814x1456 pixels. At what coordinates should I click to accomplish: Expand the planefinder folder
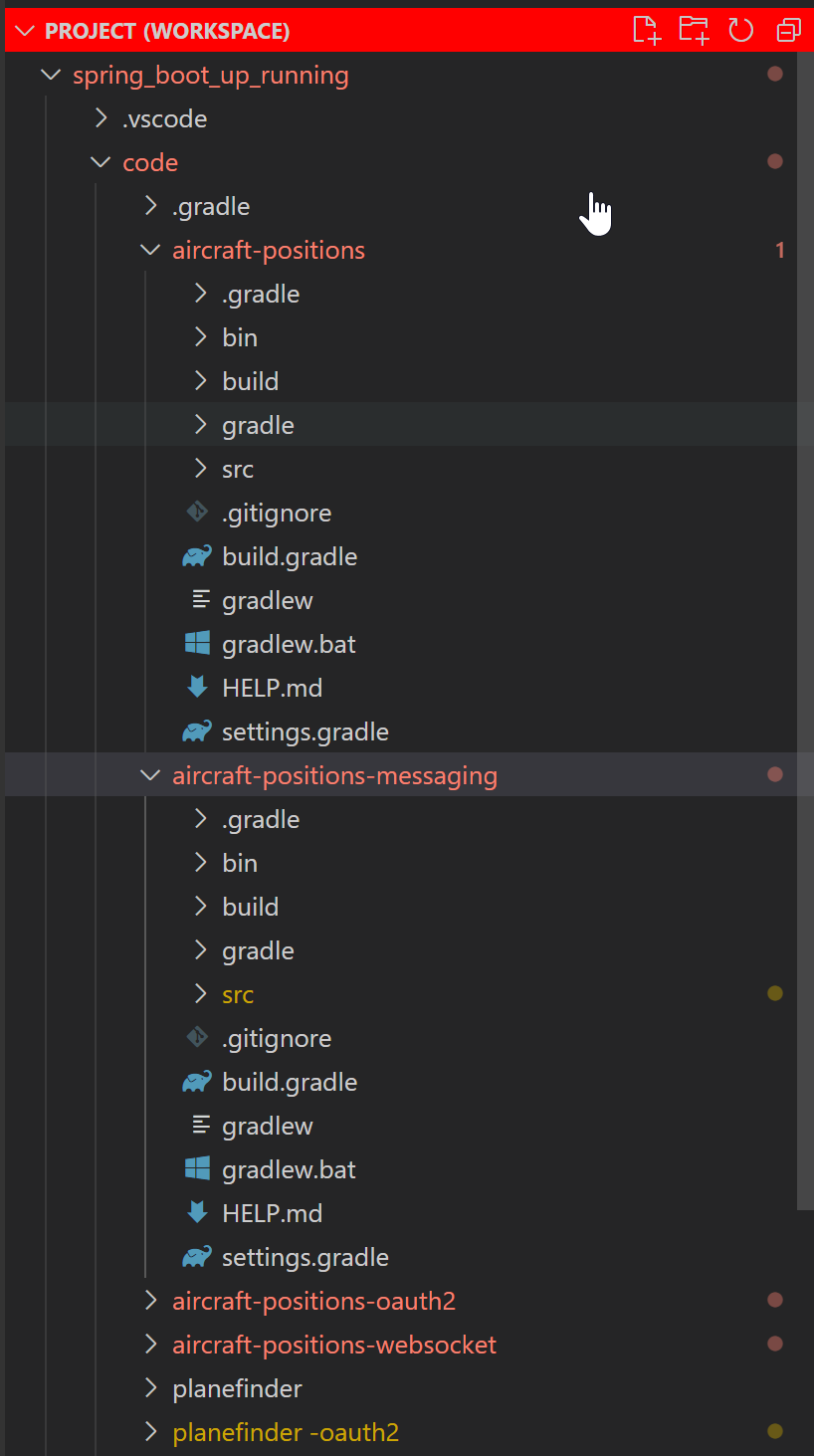(x=150, y=1387)
